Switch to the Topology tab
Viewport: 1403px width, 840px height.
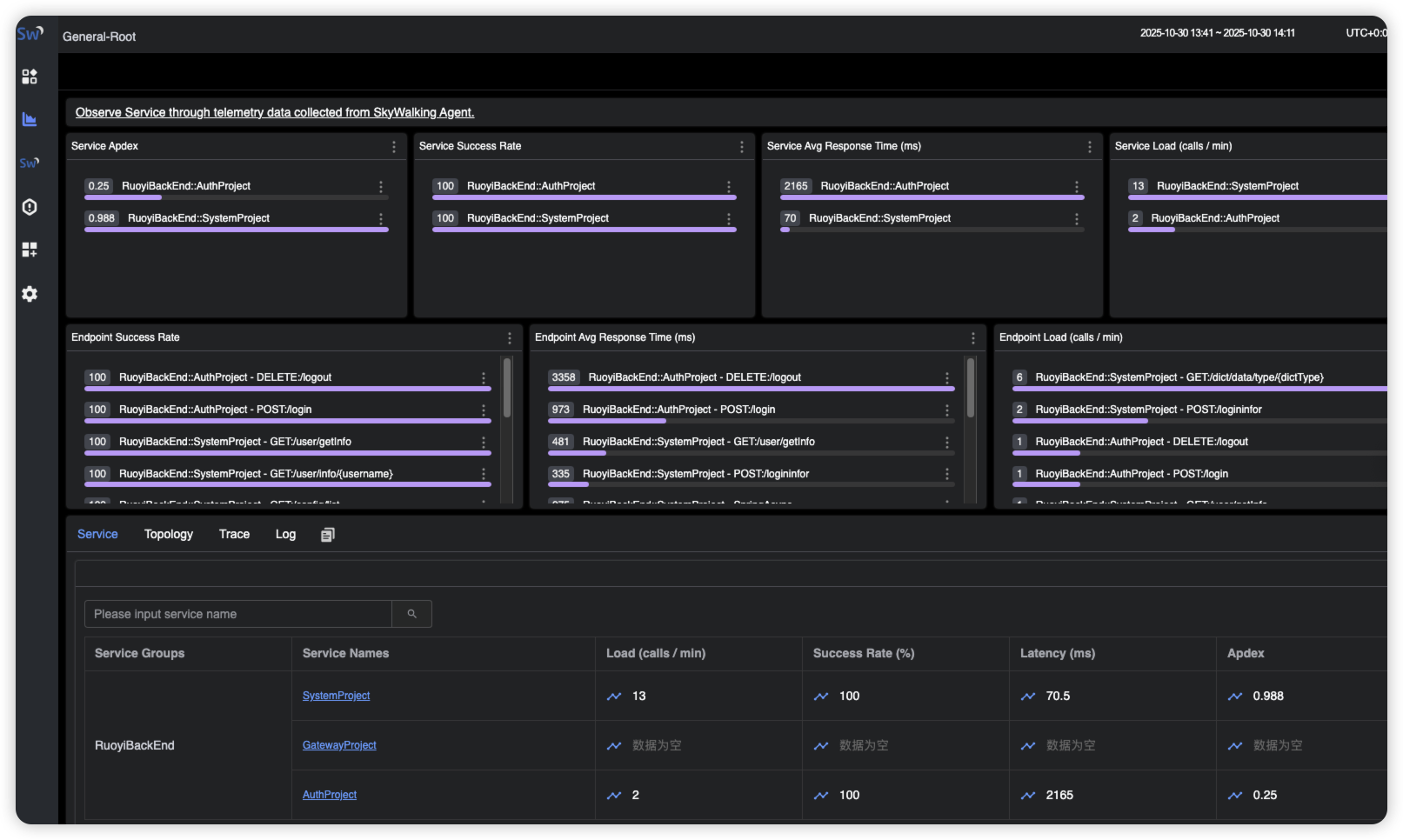coord(169,535)
